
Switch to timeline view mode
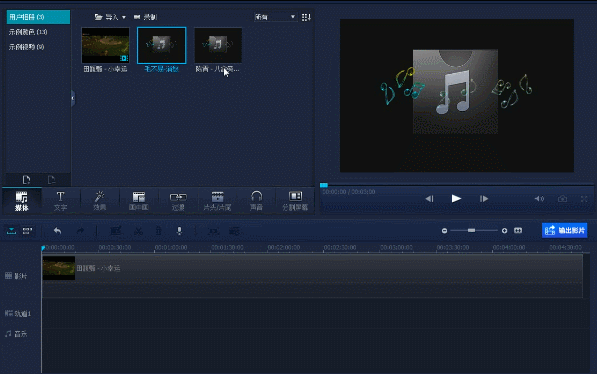click(x=11, y=231)
